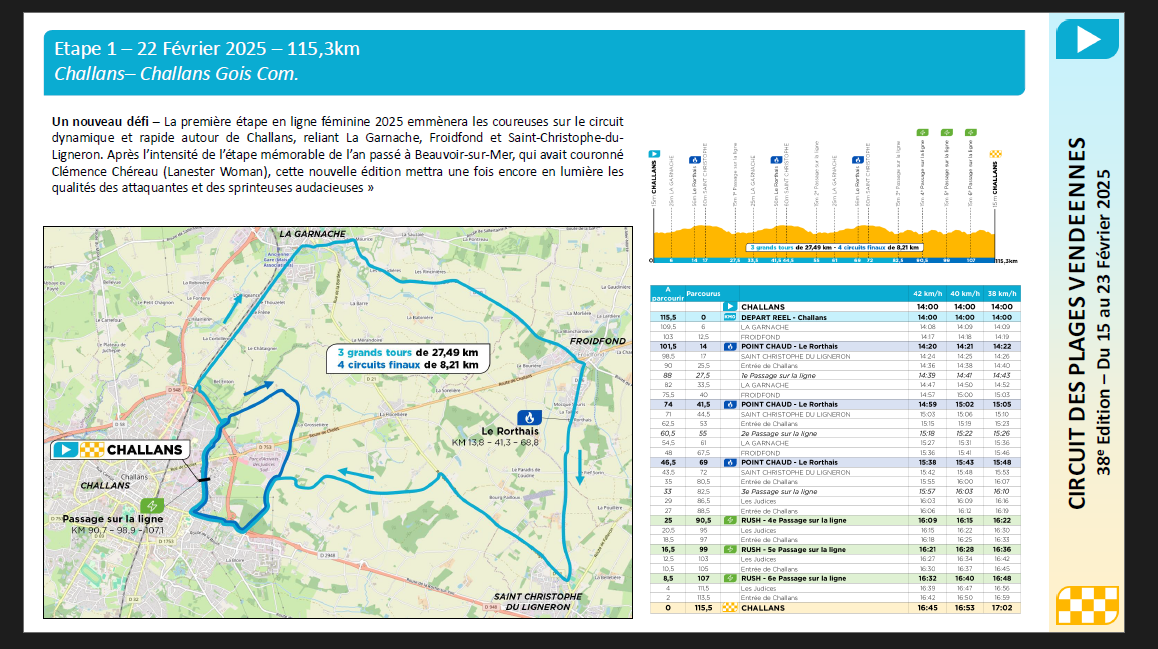Click the profile flame icon at km 14

(695, 159)
